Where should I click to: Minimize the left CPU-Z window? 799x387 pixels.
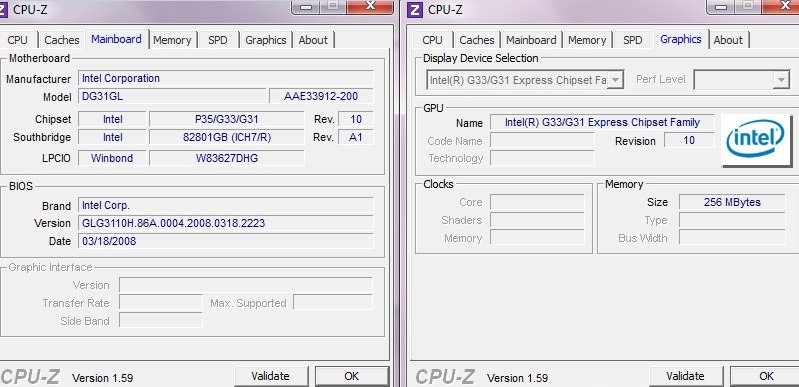tap(307, 7)
